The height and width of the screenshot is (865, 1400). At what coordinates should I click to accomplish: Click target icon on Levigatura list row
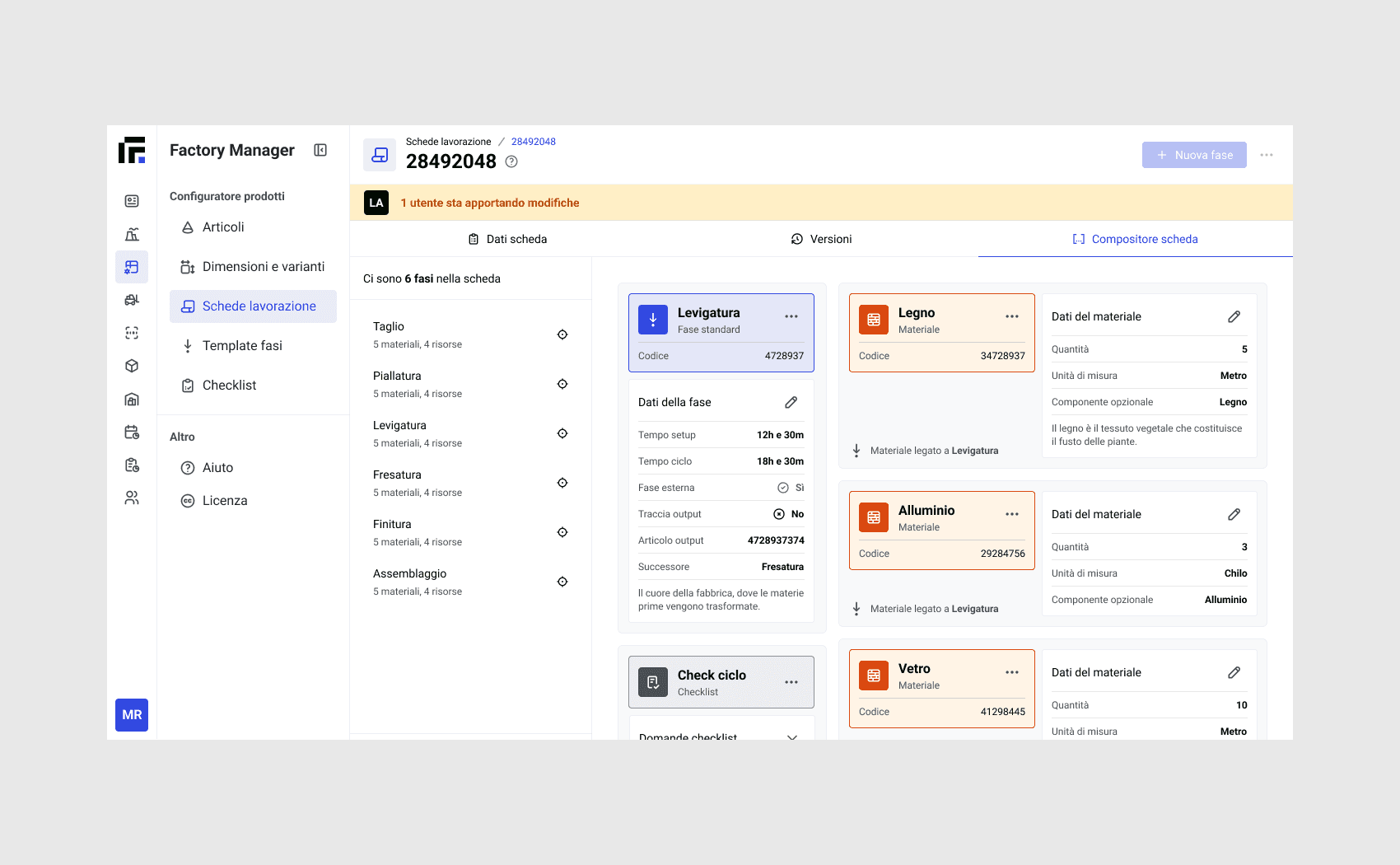click(x=562, y=433)
